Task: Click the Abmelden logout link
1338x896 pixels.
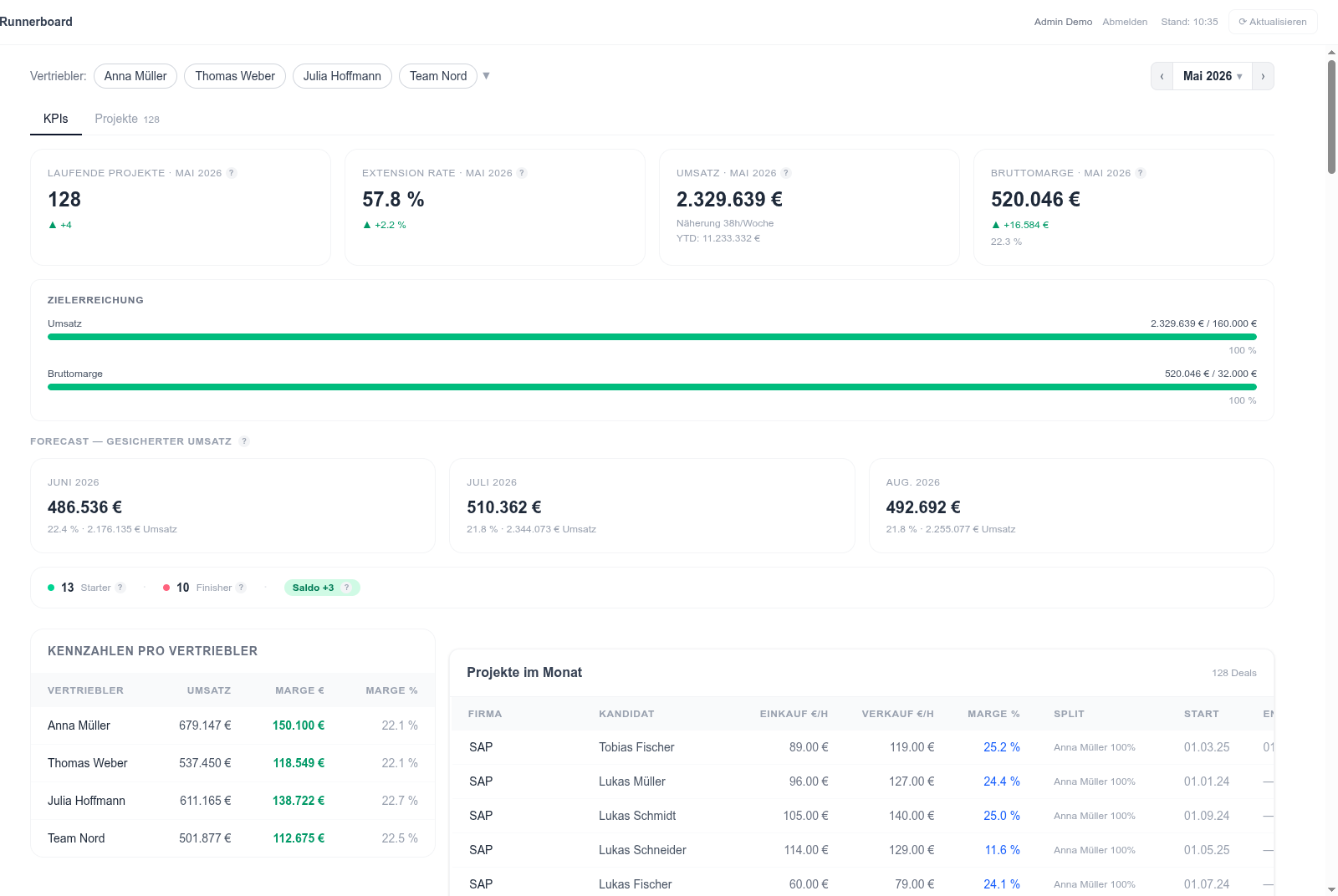Action: 1125,22
